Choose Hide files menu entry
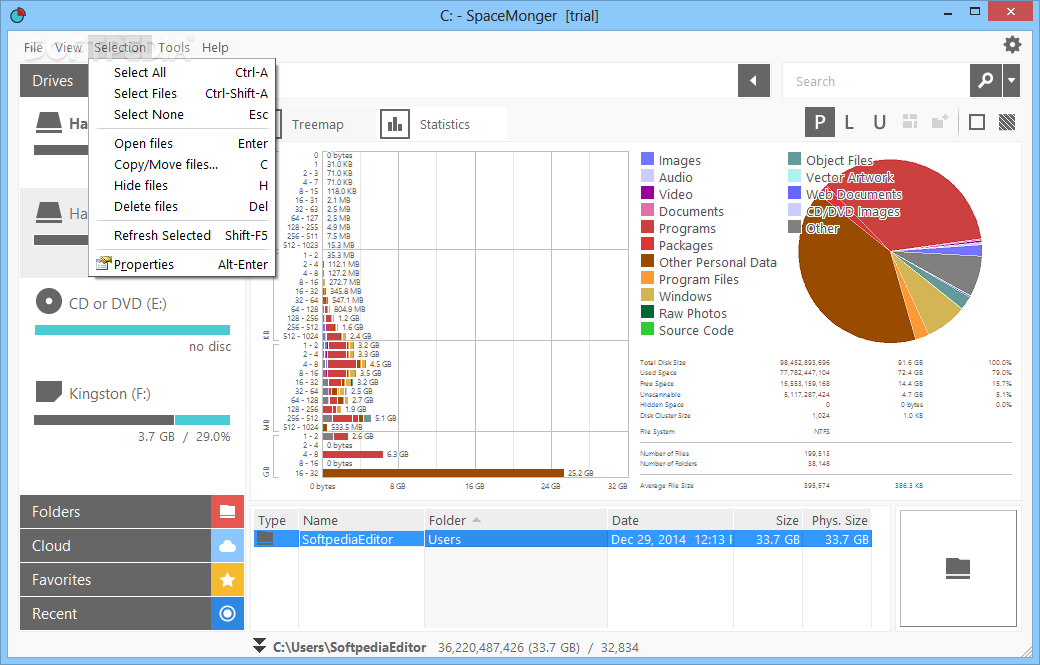 point(182,186)
